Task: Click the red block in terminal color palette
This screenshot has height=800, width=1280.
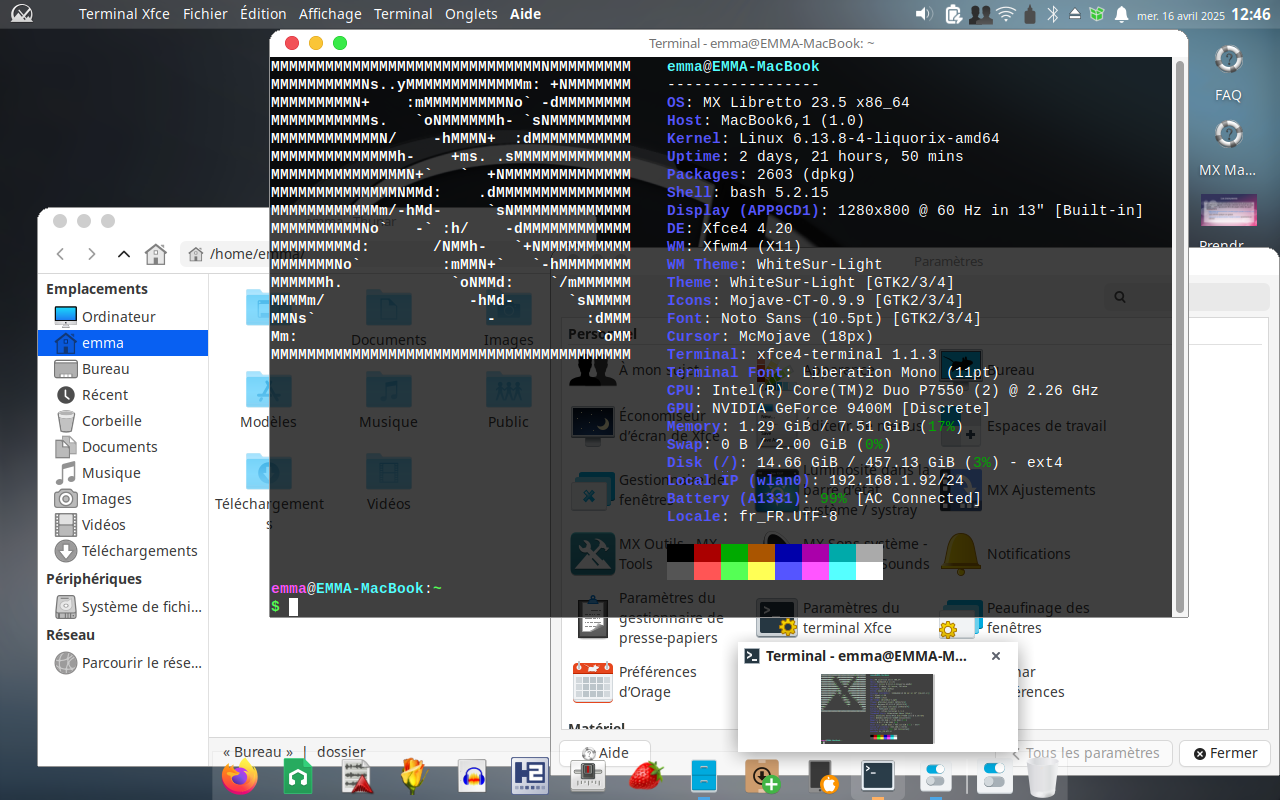Action: (707, 553)
